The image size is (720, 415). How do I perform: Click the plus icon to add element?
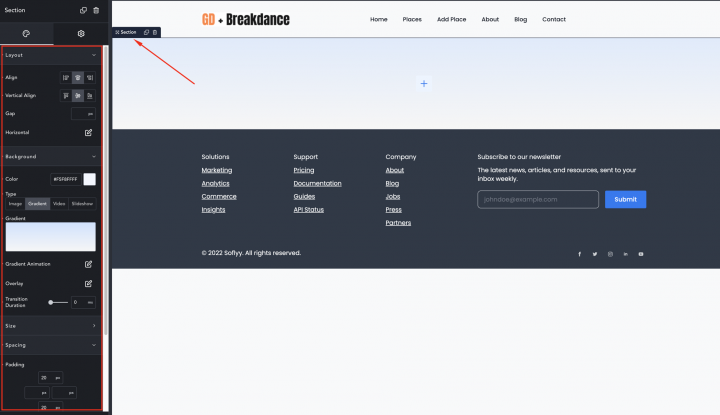[424, 84]
